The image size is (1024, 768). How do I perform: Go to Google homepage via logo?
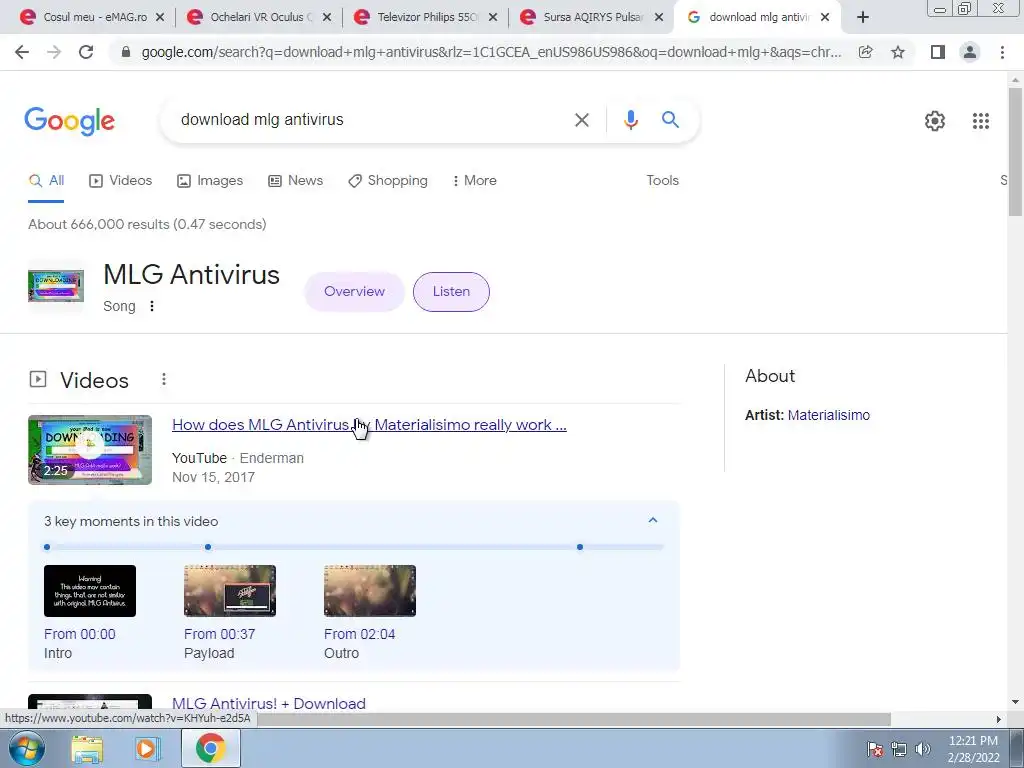point(70,122)
